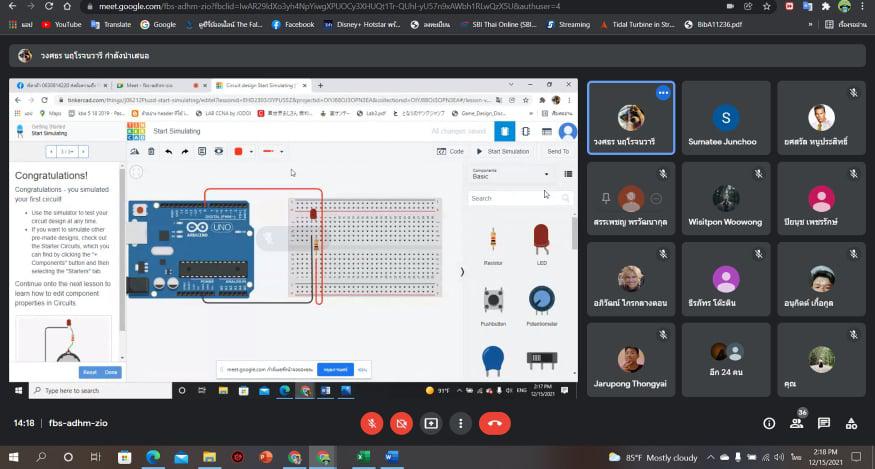
Task: Bookmark this page with the star icon
Action: 767,7
